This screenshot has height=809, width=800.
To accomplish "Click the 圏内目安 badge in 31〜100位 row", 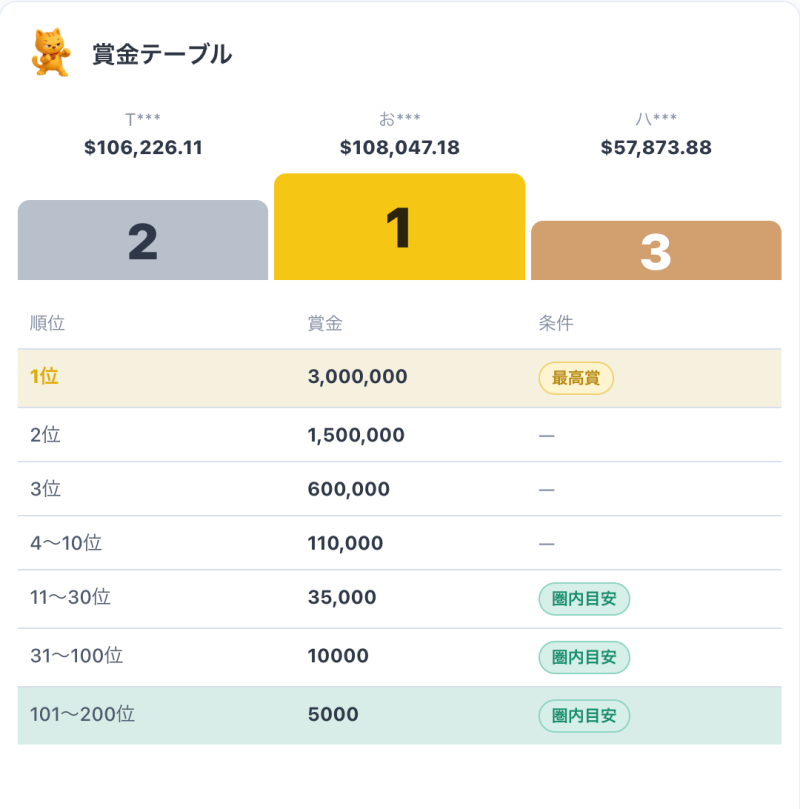I will tap(584, 657).
